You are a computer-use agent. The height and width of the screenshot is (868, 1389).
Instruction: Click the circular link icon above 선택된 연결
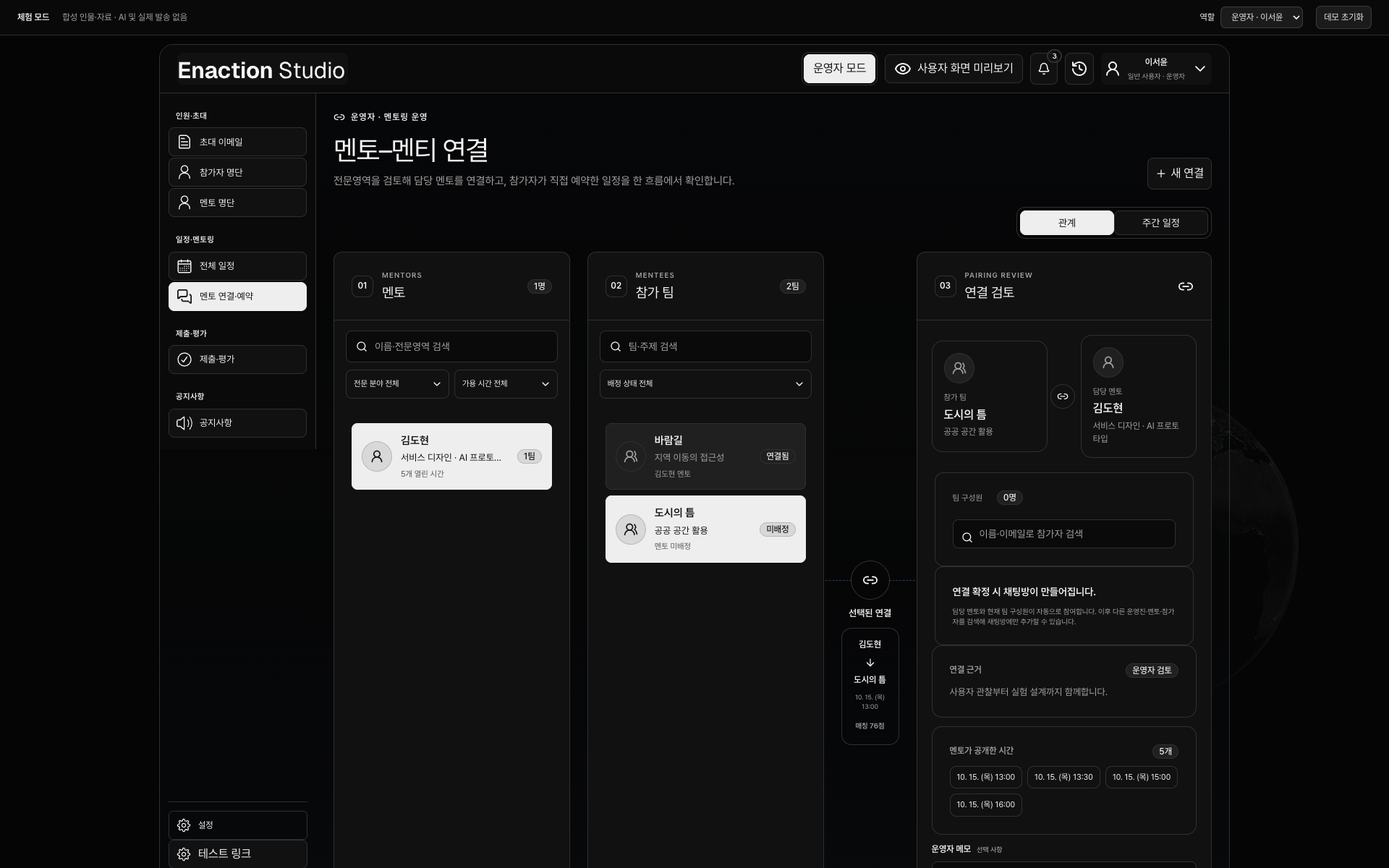870,580
